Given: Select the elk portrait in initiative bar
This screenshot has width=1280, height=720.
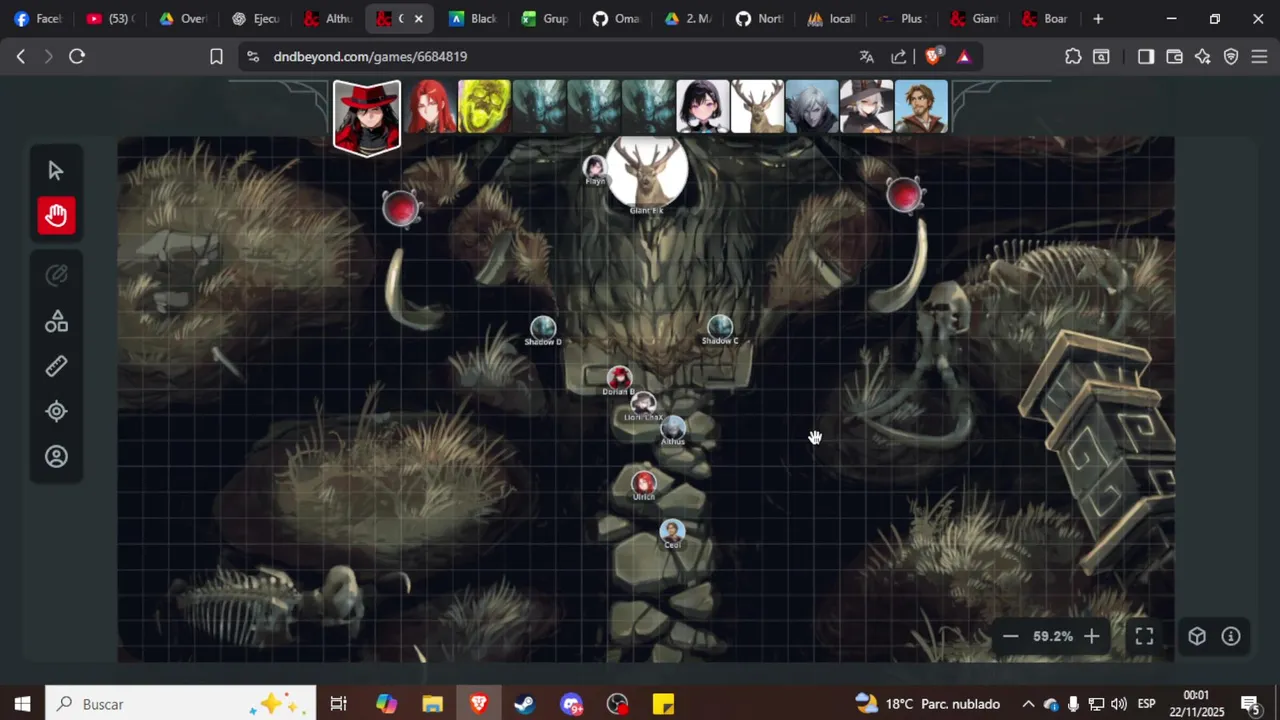Looking at the screenshot, I should point(757,106).
